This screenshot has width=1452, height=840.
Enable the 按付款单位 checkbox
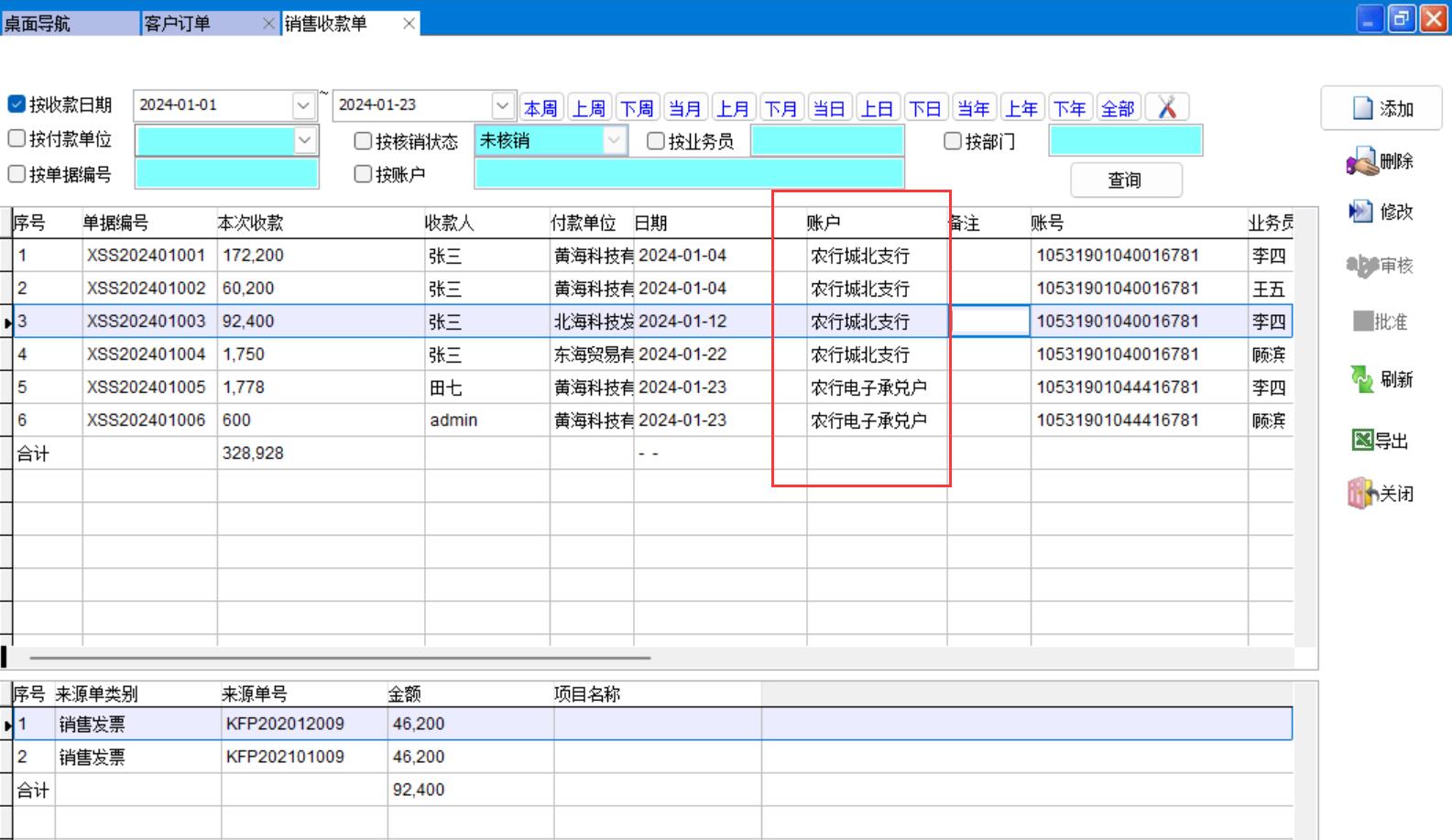tap(16, 139)
